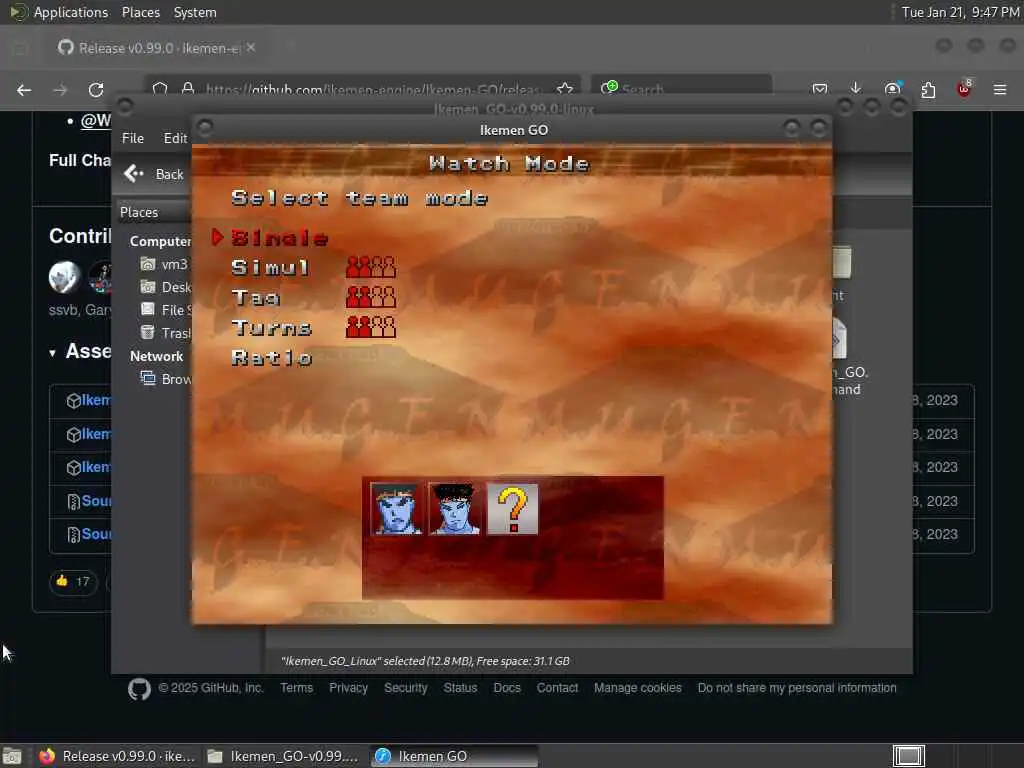
Task: Open the Firefox extensions puzzle icon
Action: point(928,89)
